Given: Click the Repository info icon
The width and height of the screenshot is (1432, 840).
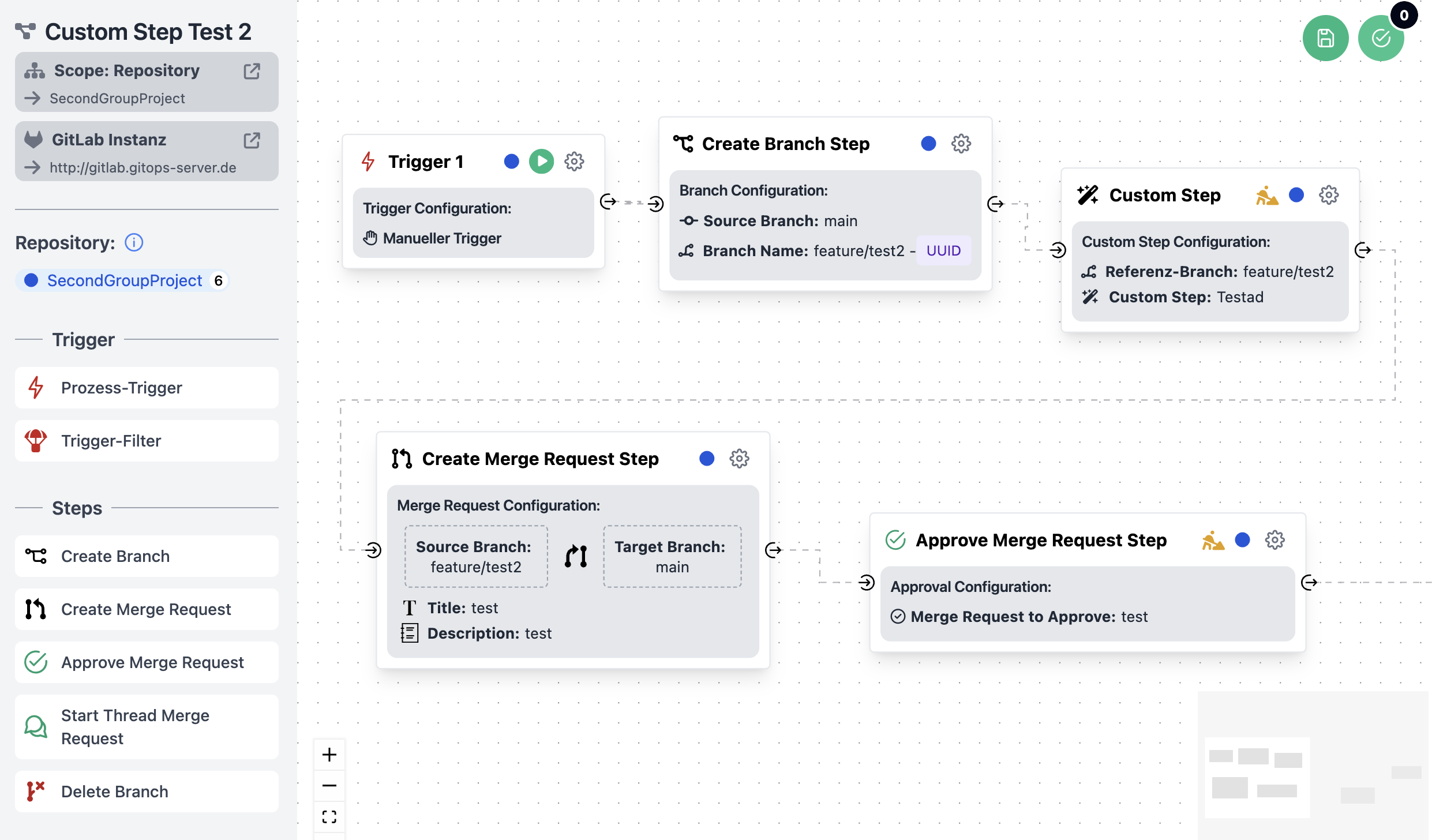Looking at the screenshot, I should (134, 243).
